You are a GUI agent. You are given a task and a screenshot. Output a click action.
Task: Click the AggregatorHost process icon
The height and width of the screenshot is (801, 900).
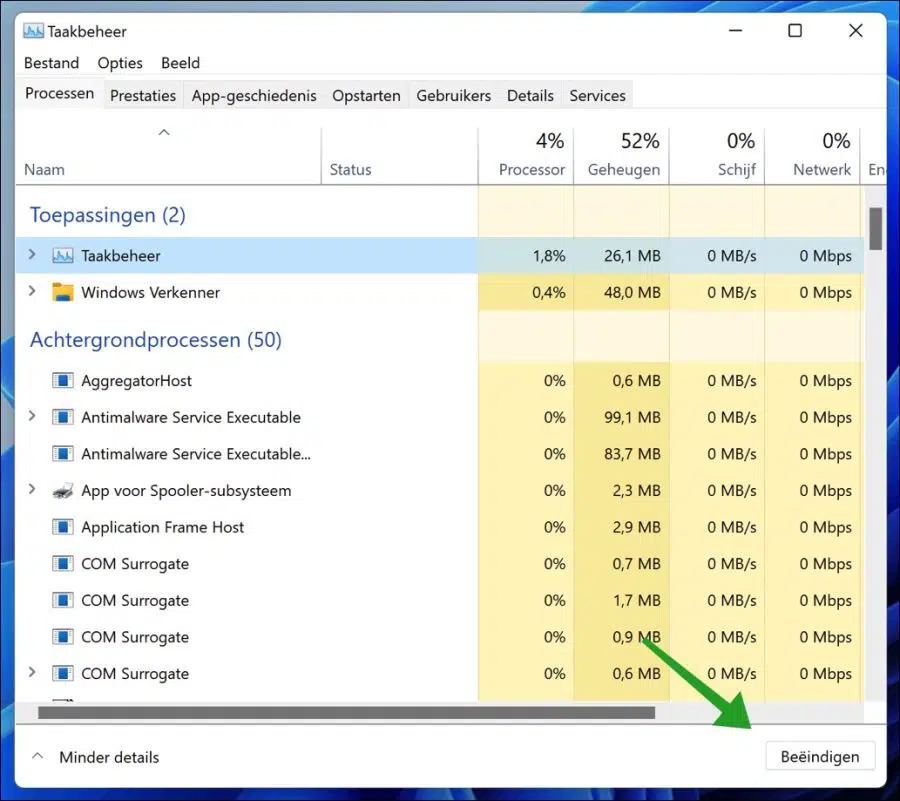63,380
